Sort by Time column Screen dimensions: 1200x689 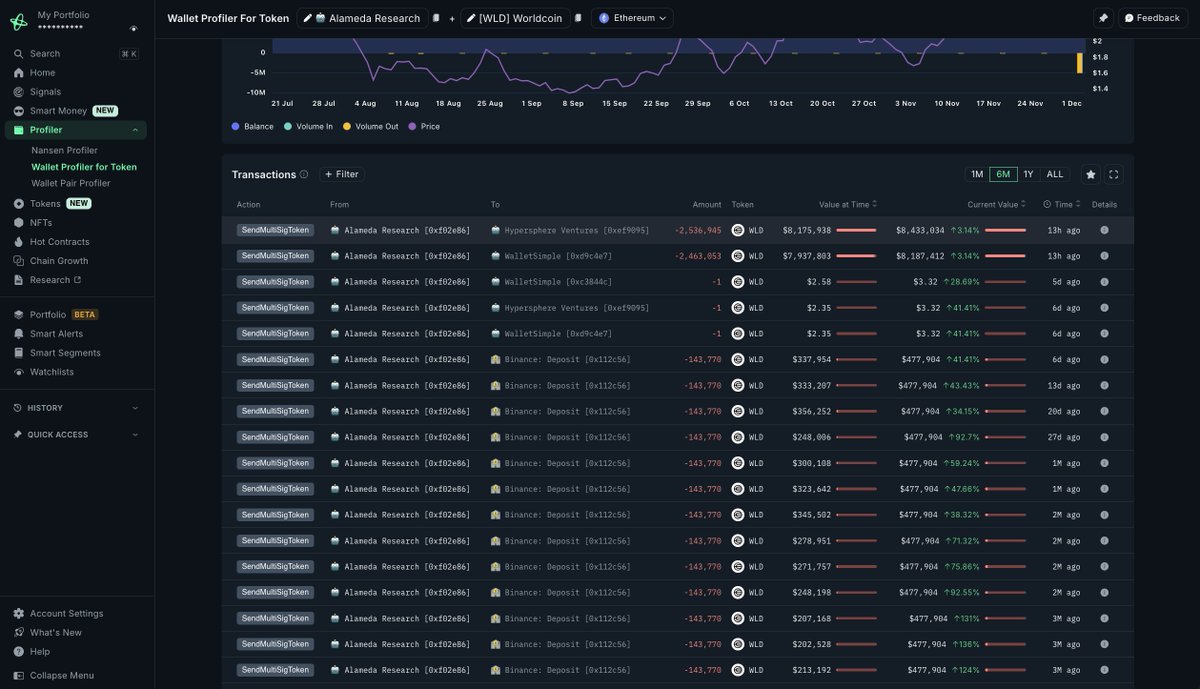click(x=1061, y=204)
